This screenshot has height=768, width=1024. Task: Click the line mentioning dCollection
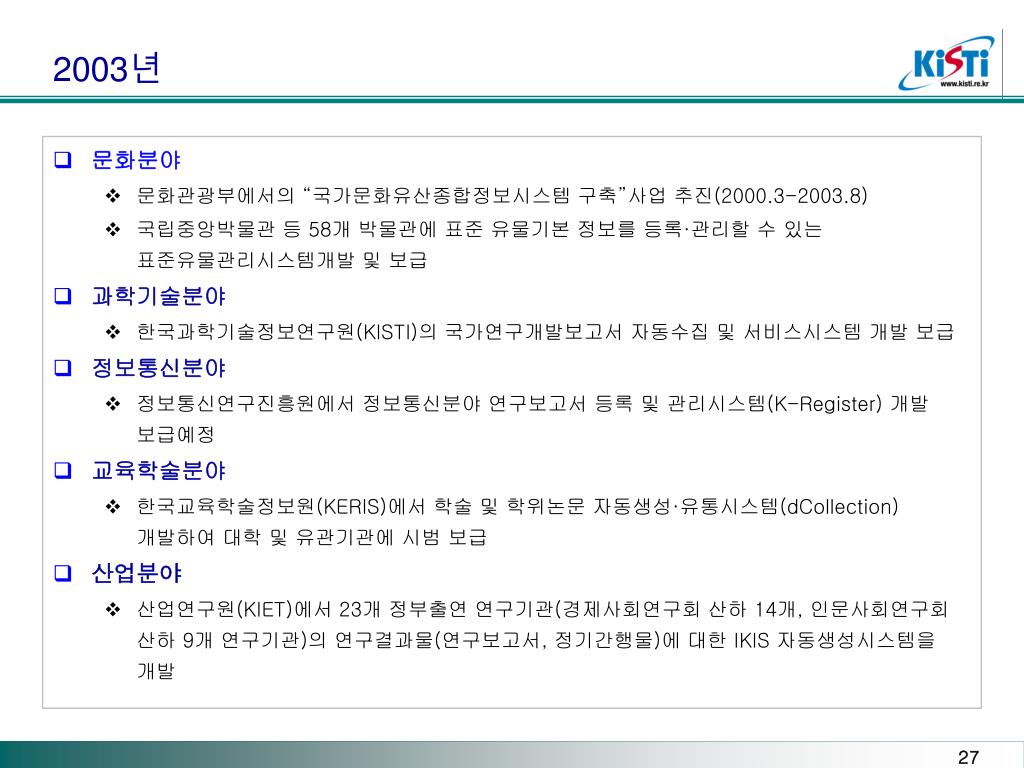point(517,506)
